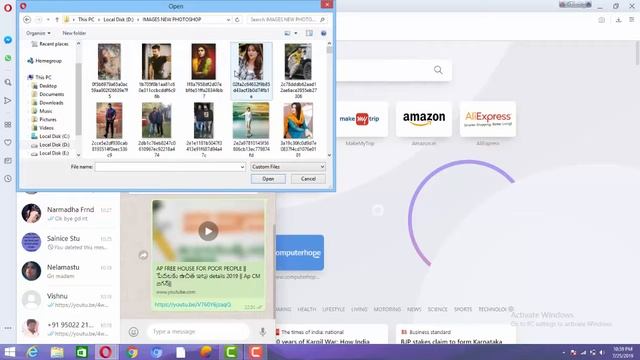Play the shared video in chat
The width and height of the screenshot is (640, 360).
[x=208, y=231]
